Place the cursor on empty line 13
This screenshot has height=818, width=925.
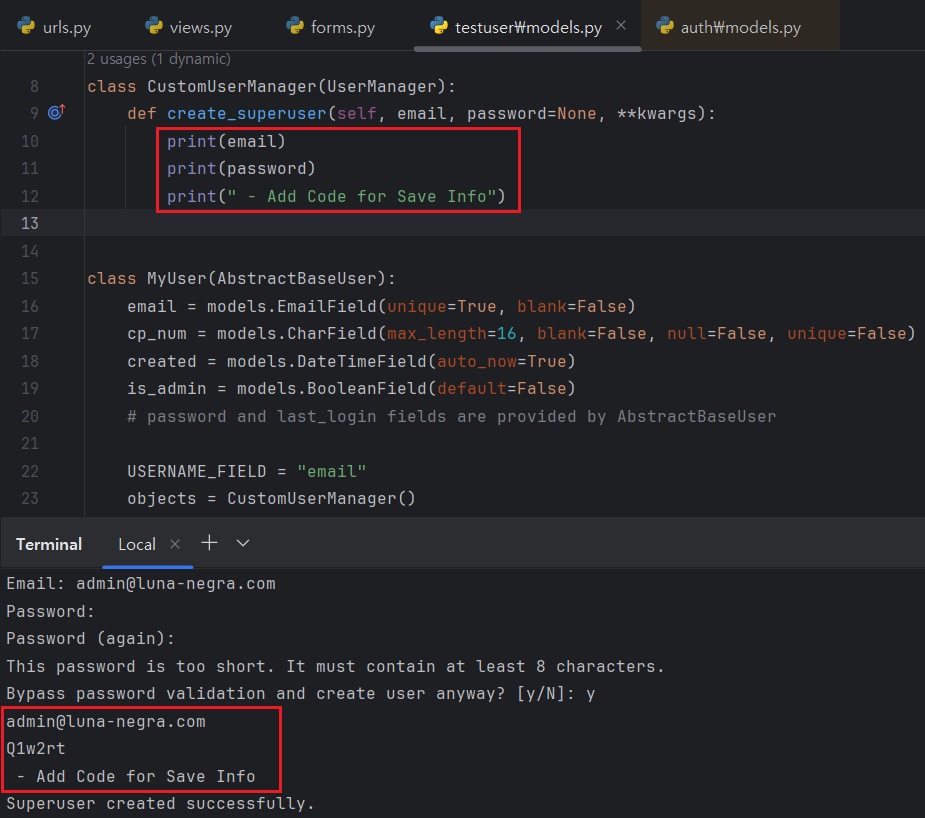coord(400,222)
